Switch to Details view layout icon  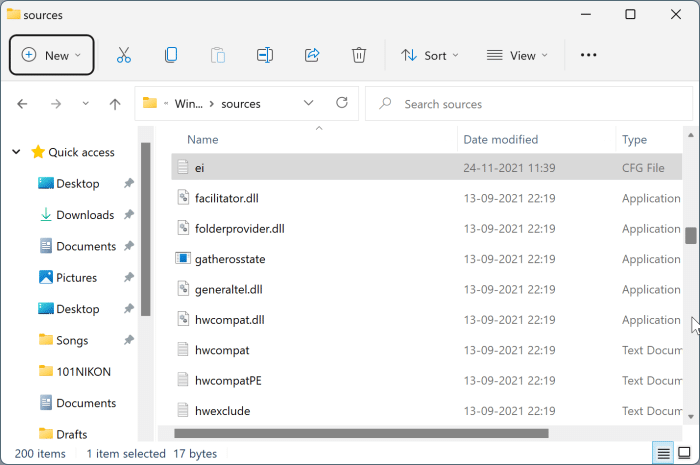click(663, 453)
